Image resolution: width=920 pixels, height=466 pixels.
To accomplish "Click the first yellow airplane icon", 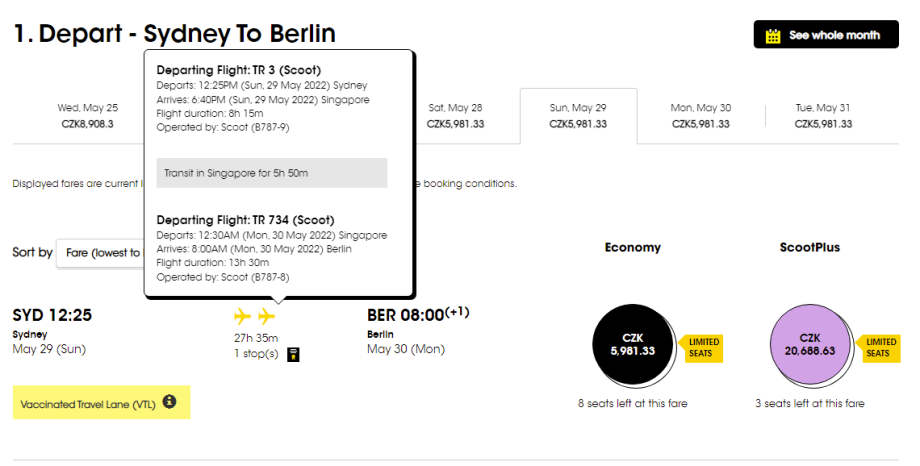I will (242, 317).
